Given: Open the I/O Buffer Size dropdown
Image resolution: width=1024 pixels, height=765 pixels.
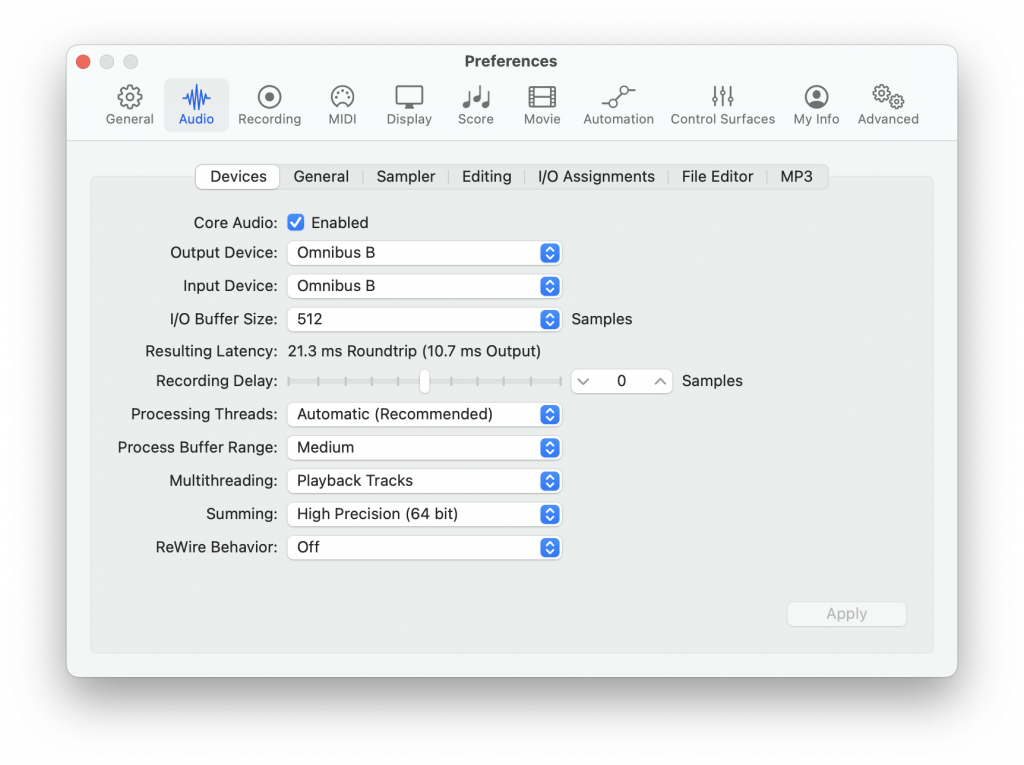Looking at the screenshot, I should 424,319.
